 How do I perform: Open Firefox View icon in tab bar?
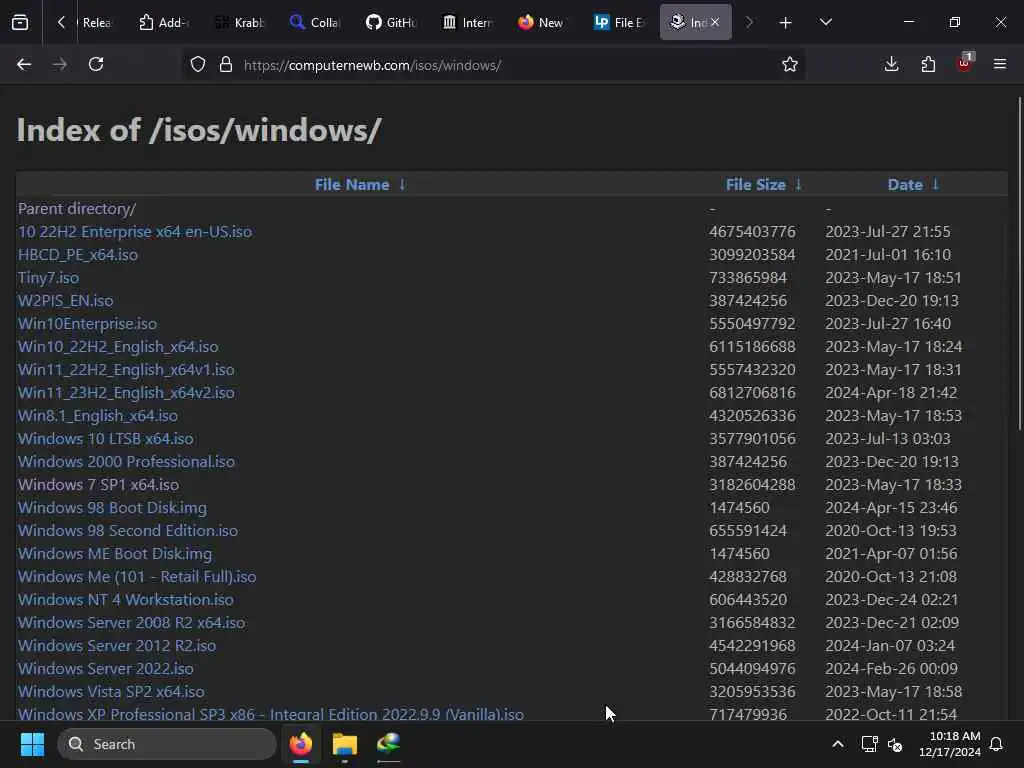[x=20, y=23]
